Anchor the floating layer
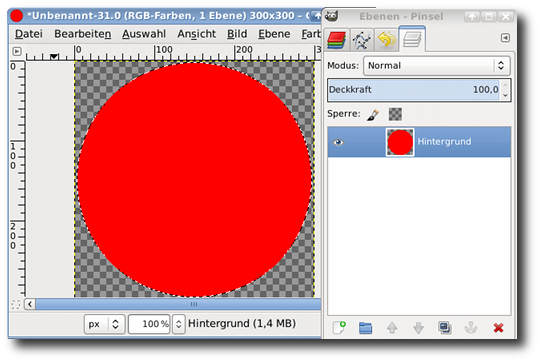540x362 pixels. [471, 328]
